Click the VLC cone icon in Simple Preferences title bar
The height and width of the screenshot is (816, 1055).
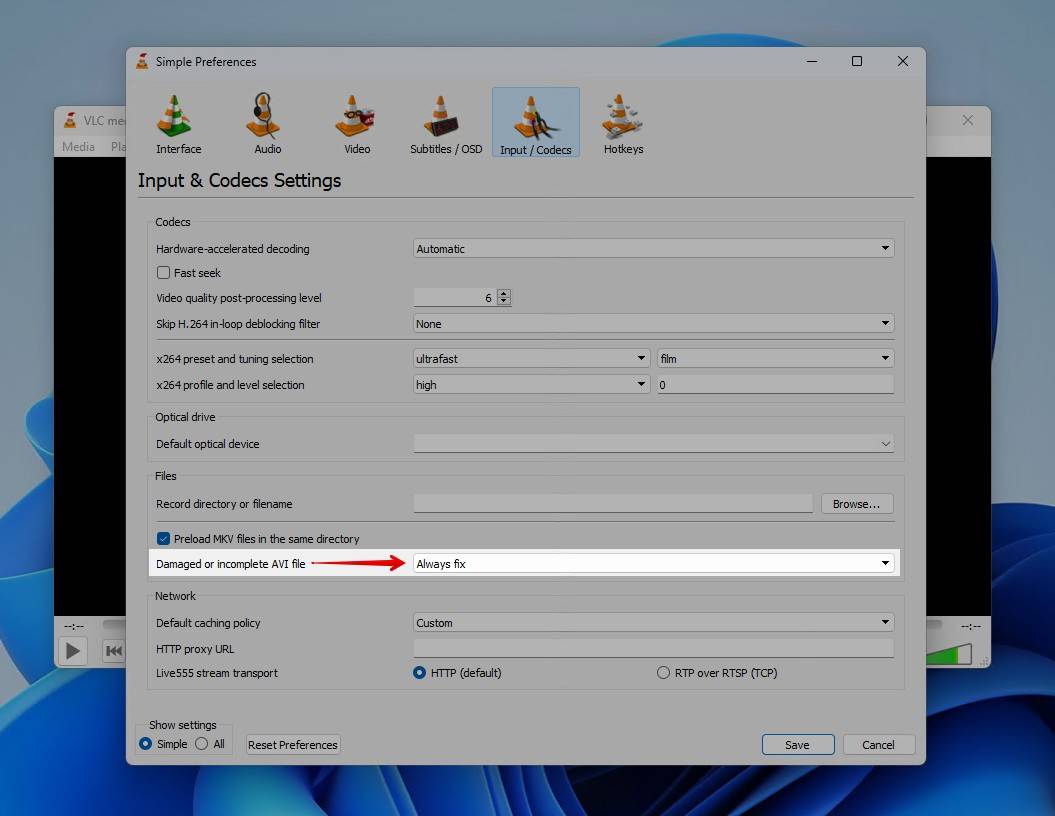pos(142,61)
